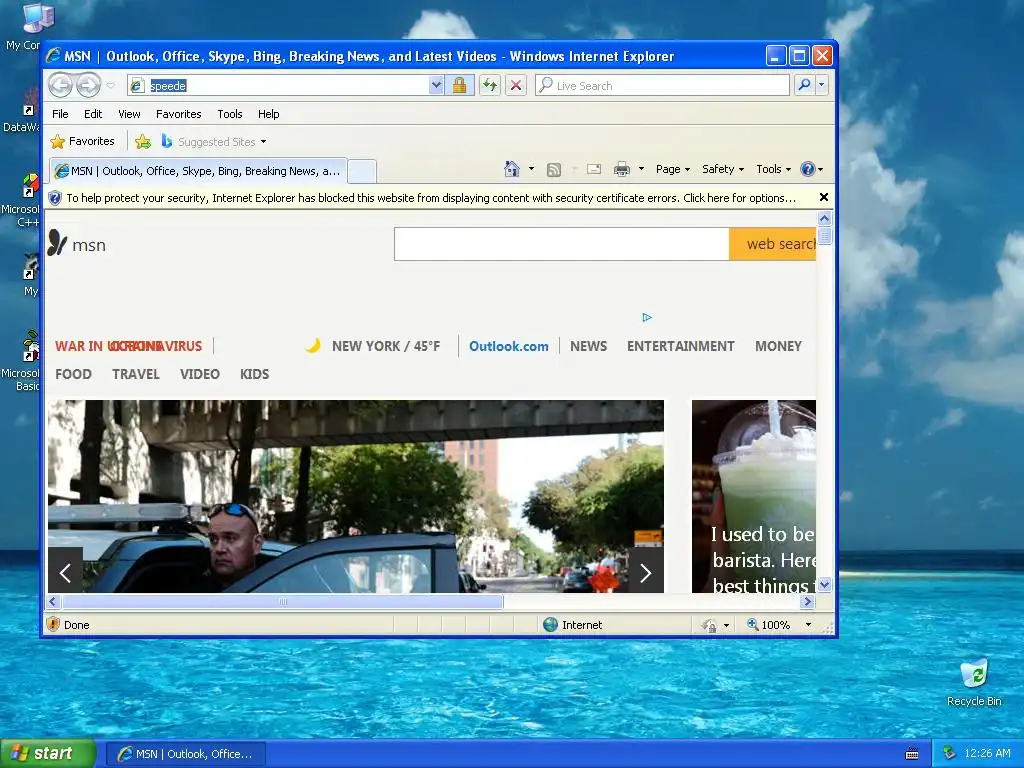The width and height of the screenshot is (1024, 768).
Task: Open the Print options dropdown arrow
Action: 641,169
